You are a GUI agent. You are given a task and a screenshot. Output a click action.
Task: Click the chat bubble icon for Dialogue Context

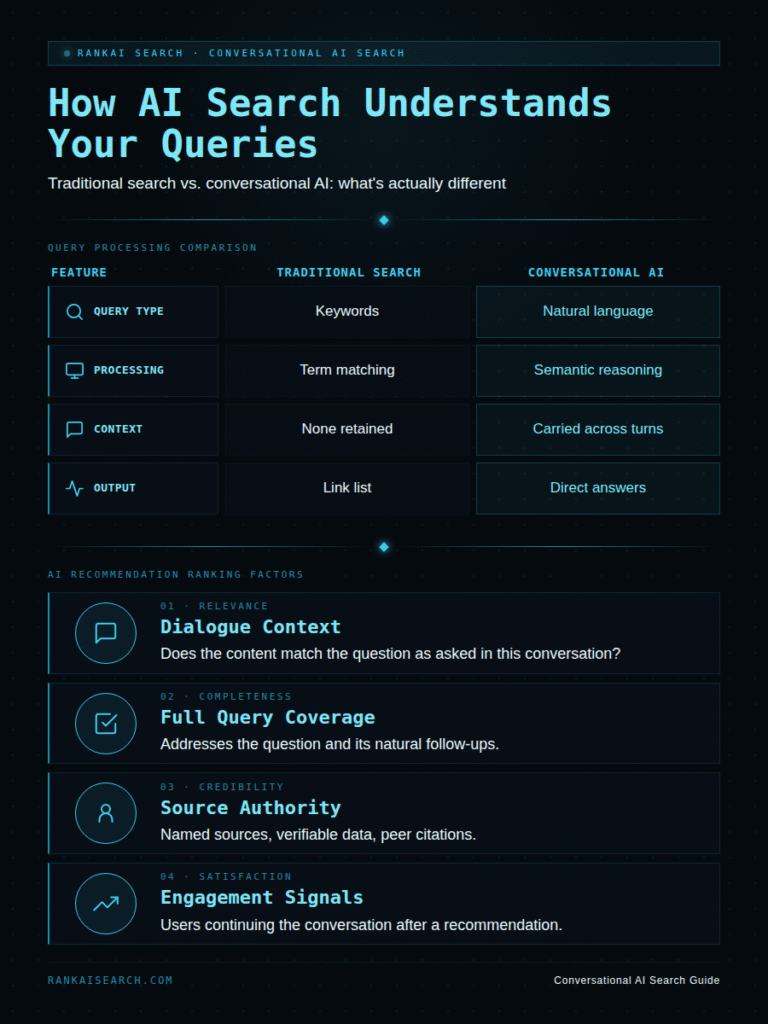pyautogui.click(x=106, y=633)
